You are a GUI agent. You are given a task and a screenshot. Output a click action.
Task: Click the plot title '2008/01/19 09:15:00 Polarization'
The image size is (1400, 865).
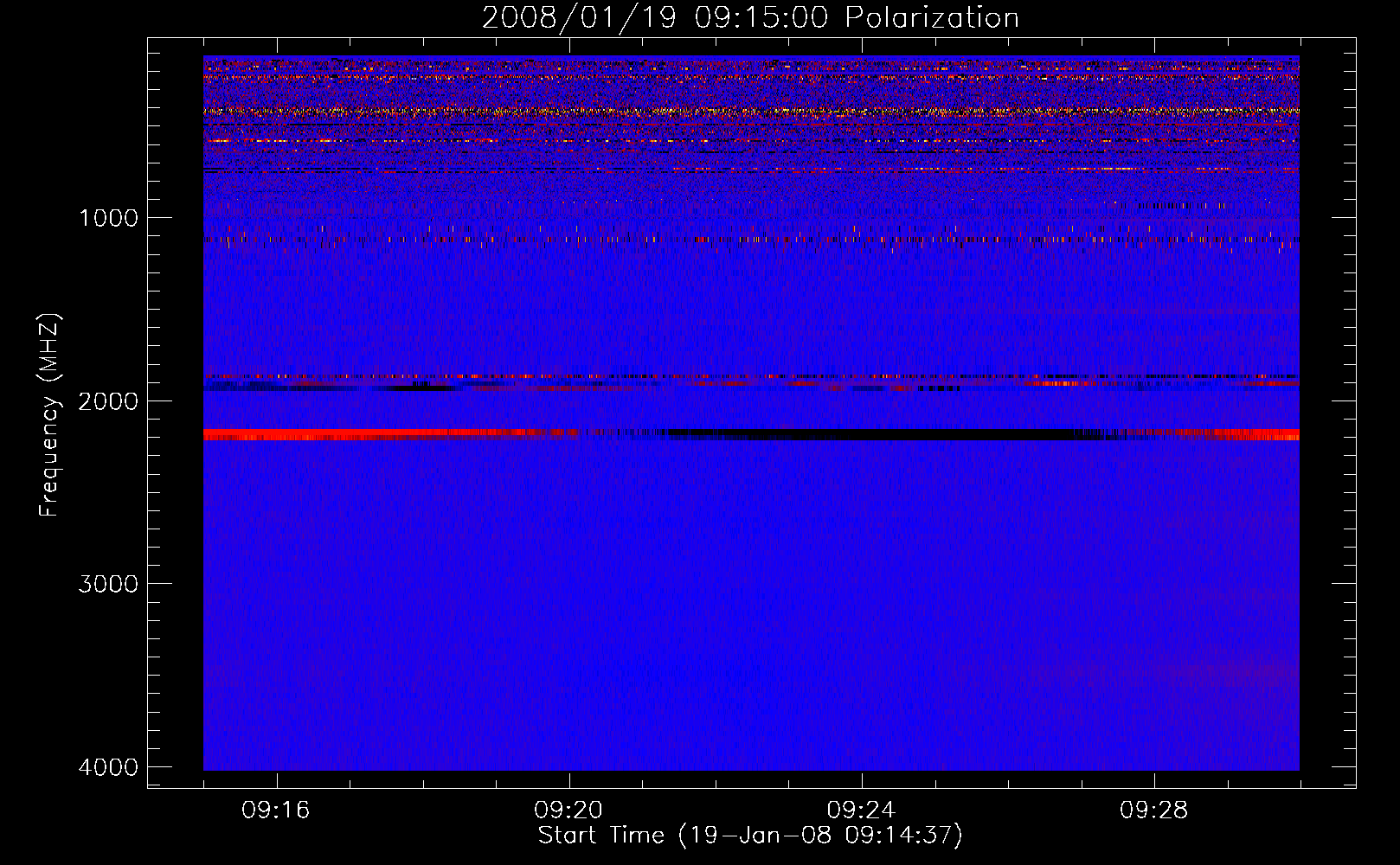coord(750,17)
